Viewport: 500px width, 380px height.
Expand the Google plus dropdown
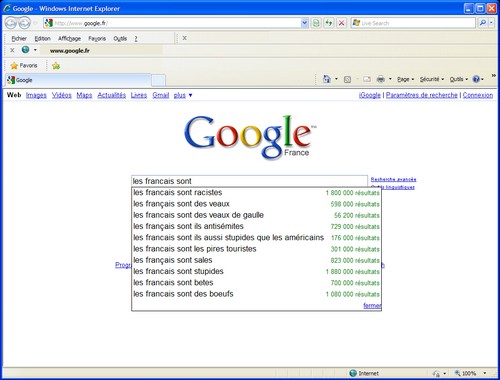click(x=183, y=95)
